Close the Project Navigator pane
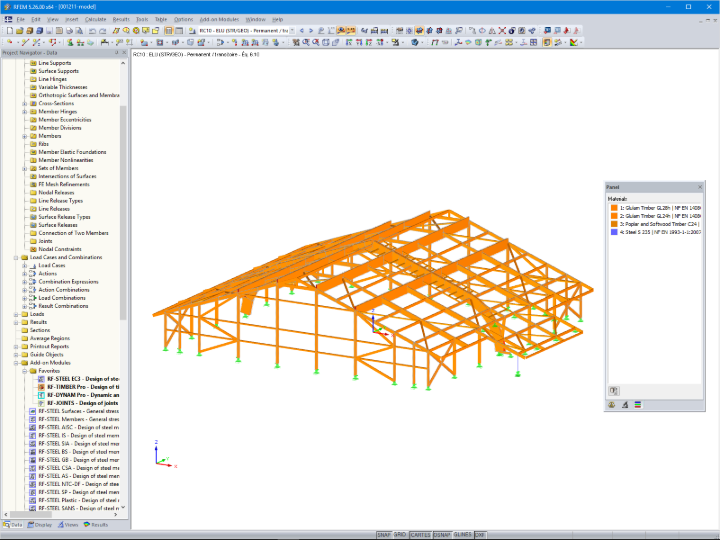720x540 pixels. [x=124, y=53]
